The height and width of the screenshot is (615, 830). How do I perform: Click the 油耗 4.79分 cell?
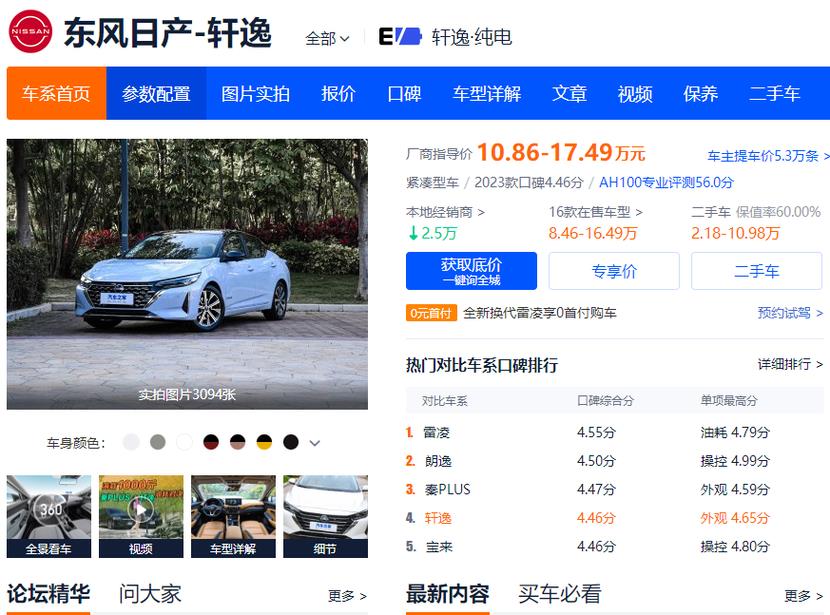pos(735,432)
